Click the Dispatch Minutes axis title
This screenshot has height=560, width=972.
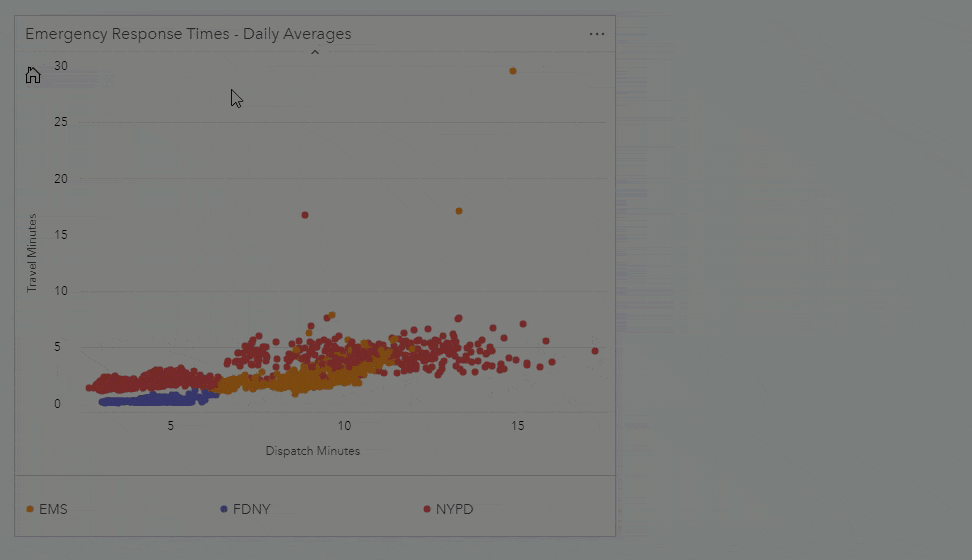pyautogui.click(x=313, y=451)
